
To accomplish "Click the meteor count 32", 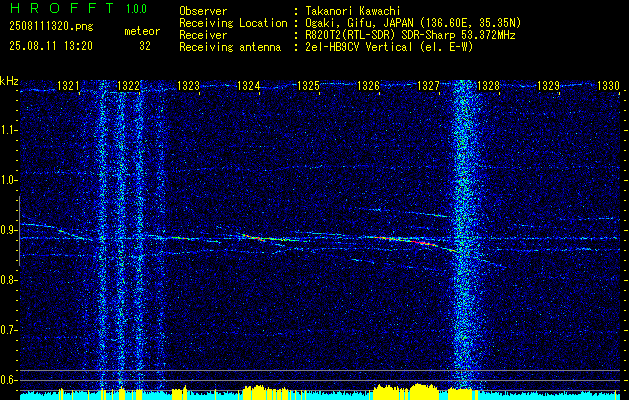I will coord(145,46).
